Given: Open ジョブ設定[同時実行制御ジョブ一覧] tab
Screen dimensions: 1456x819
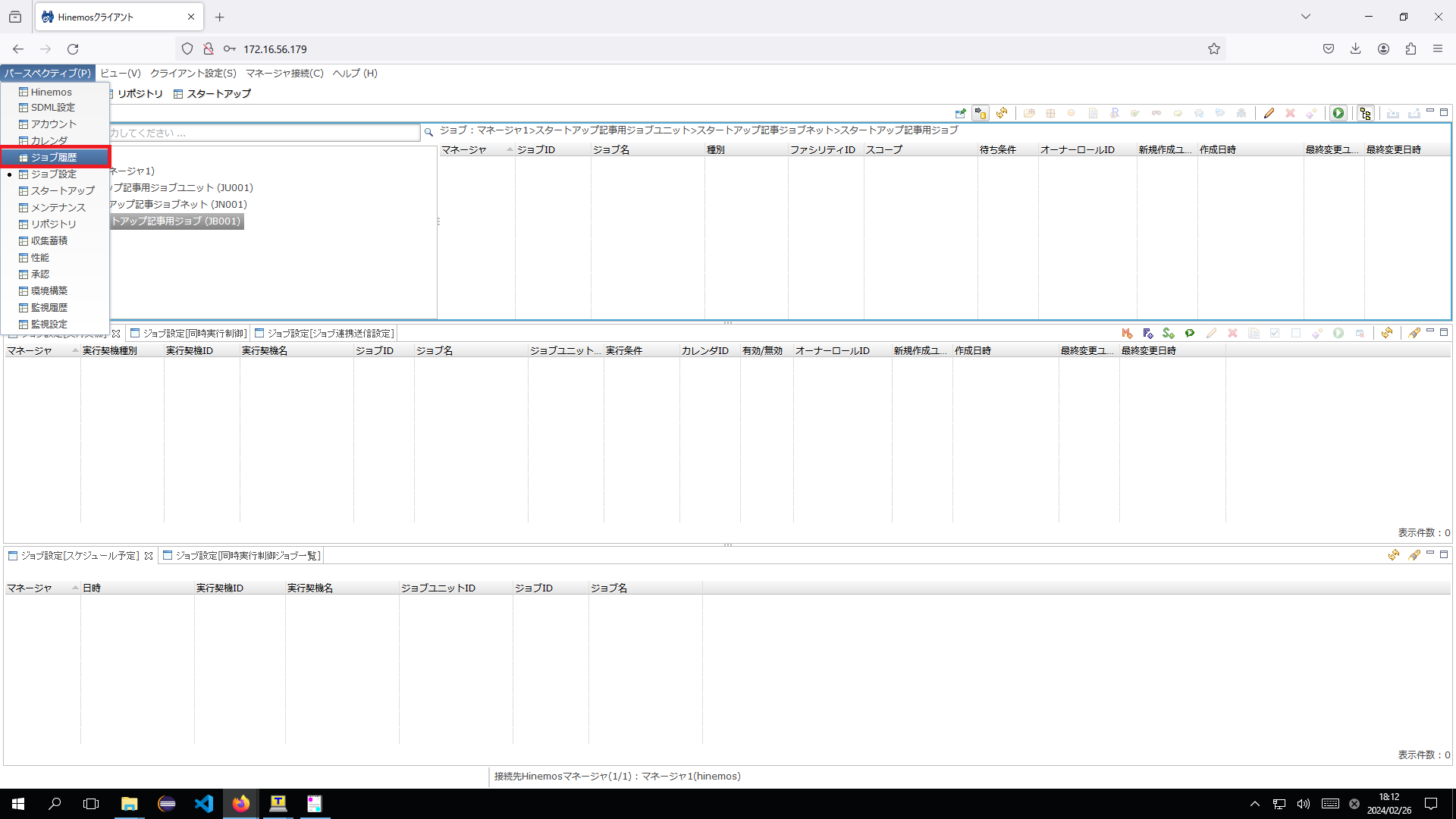Looking at the screenshot, I should click(241, 556).
